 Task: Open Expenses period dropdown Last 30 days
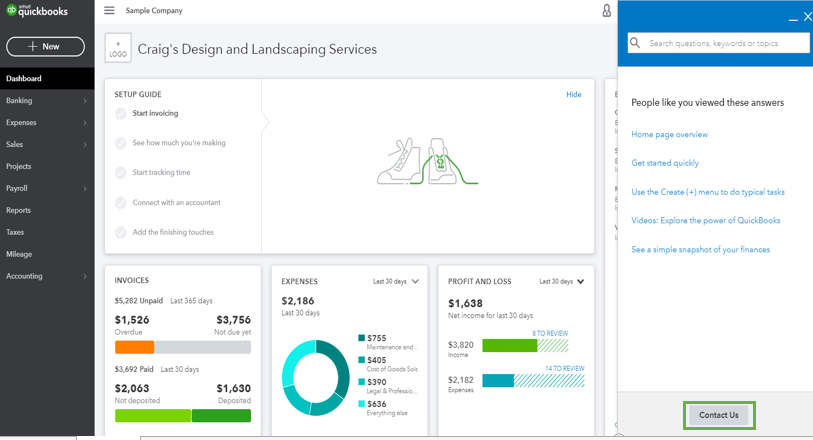tap(396, 281)
